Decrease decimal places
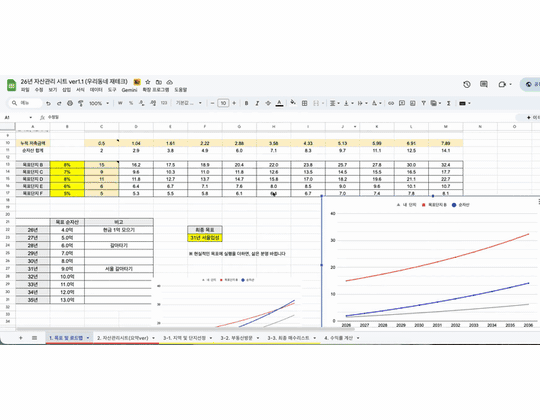Image resolution: width=540 pixels, height=420 pixels. point(142,103)
